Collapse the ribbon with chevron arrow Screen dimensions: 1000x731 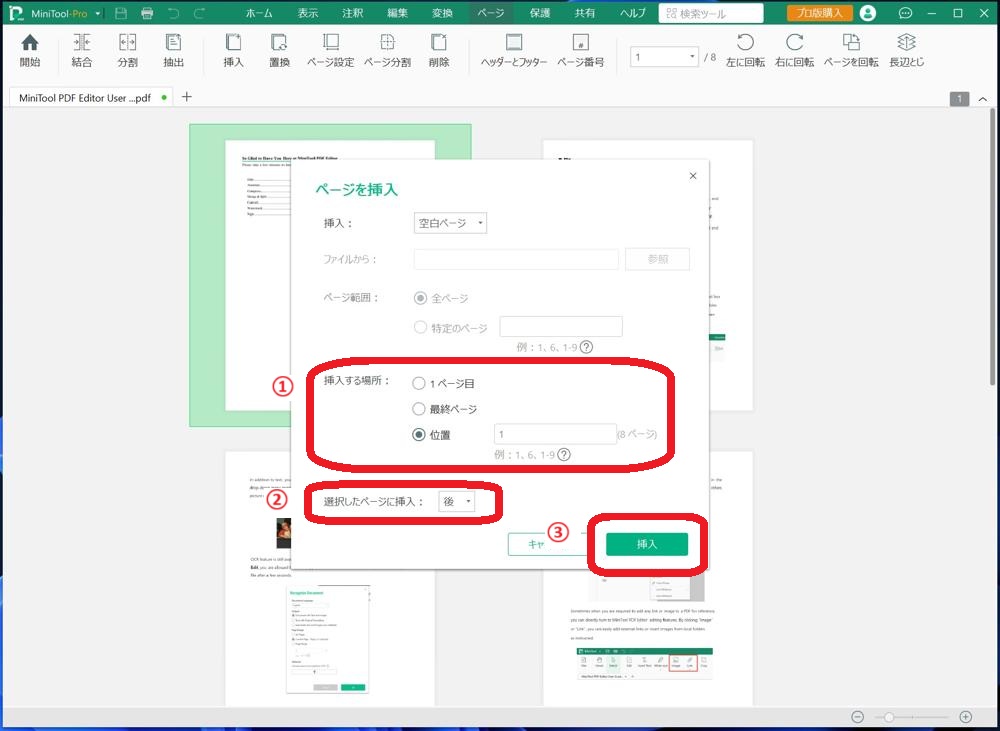[x=983, y=99]
